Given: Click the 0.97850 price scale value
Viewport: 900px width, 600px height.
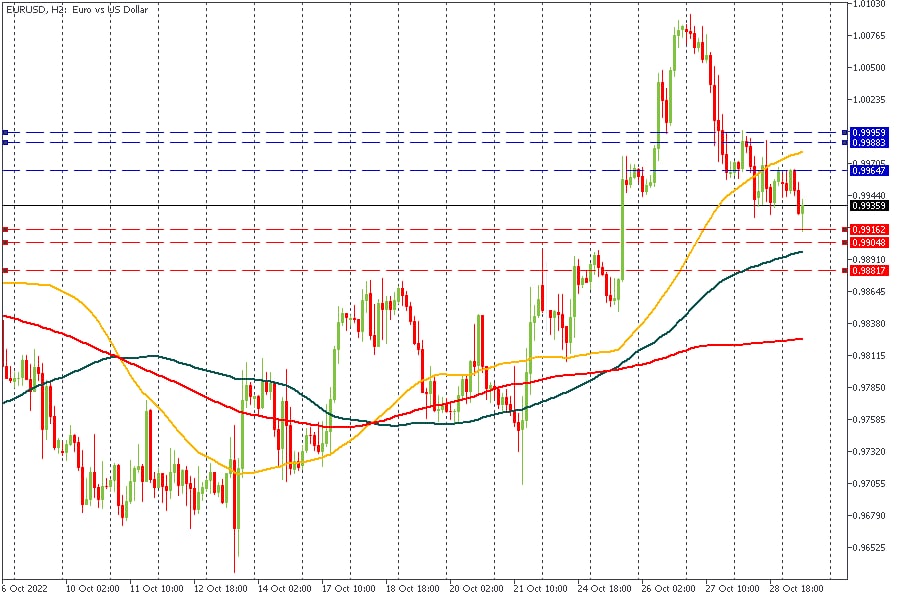Looking at the screenshot, I should pyautogui.click(x=870, y=388).
